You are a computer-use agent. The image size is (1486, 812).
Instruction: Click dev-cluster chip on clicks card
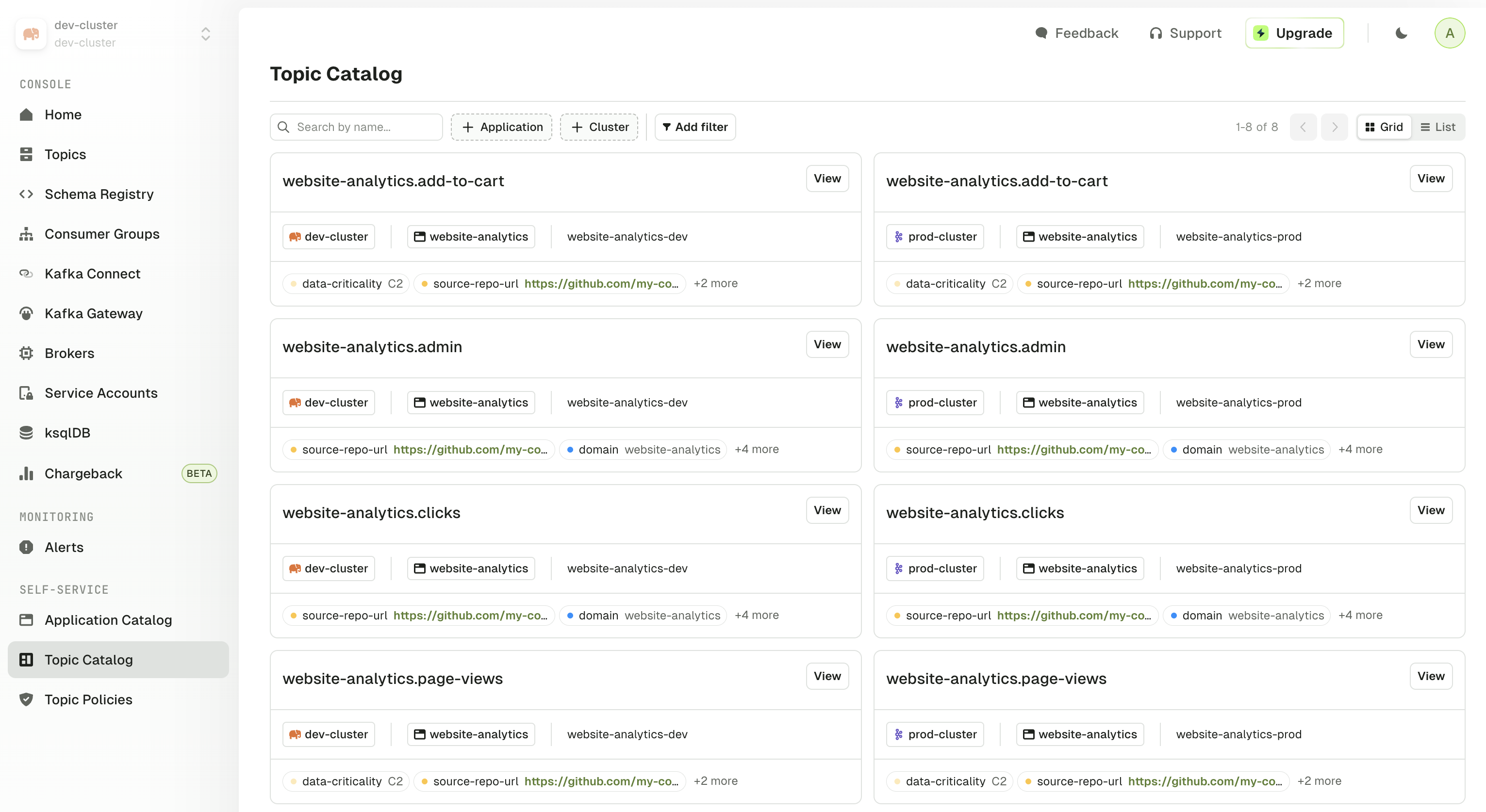(329, 568)
